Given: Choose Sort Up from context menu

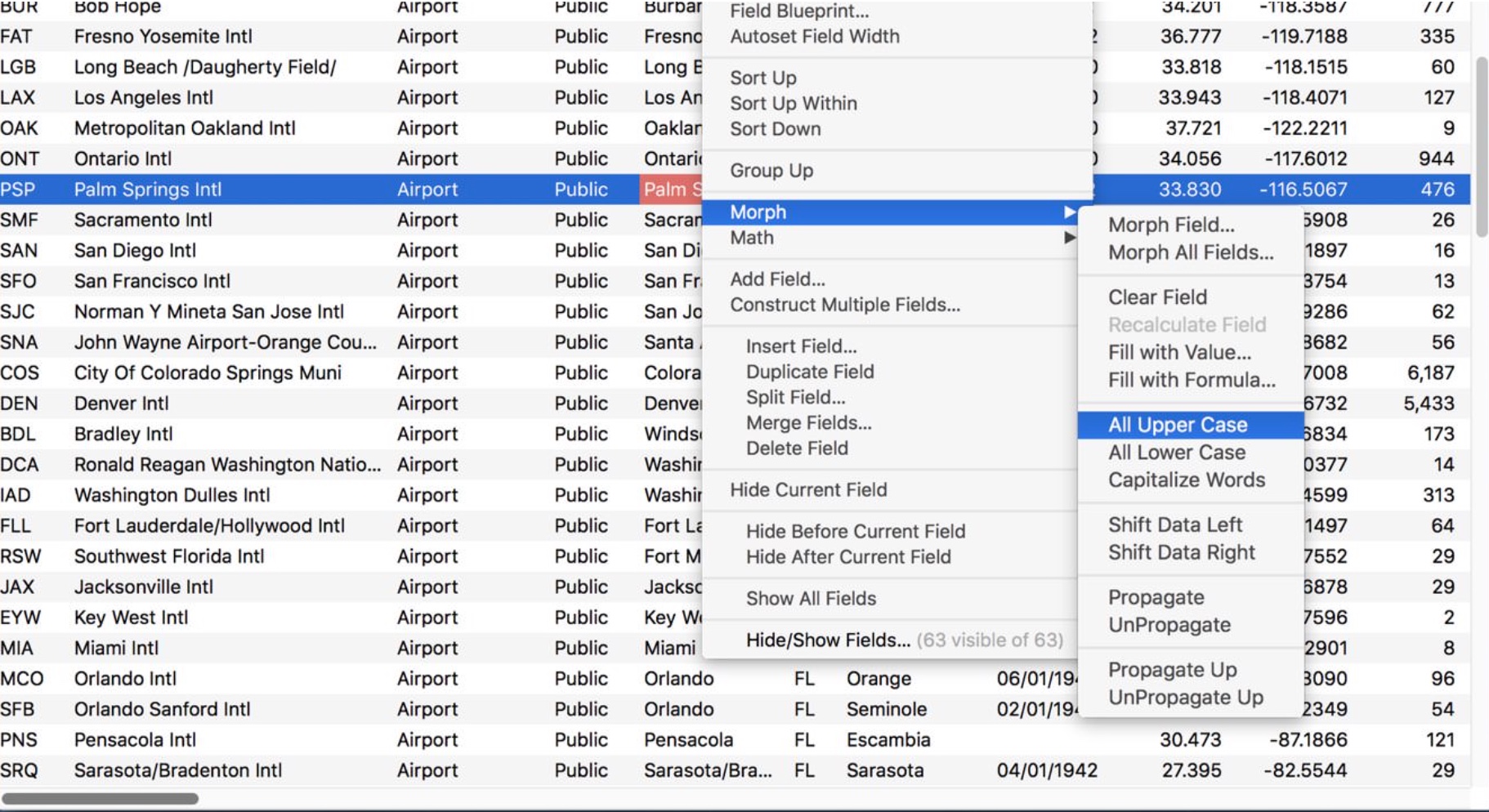Looking at the screenshot, I should [x=762, y=78].
